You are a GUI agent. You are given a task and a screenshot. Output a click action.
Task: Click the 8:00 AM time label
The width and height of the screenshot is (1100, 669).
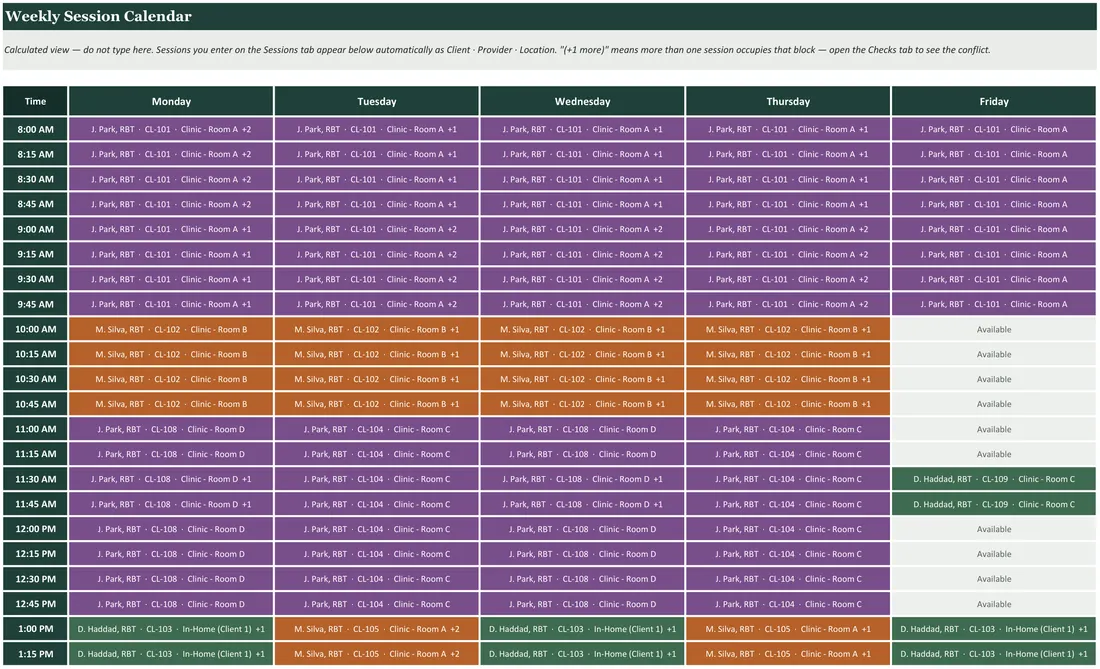[x=35, y=129]
